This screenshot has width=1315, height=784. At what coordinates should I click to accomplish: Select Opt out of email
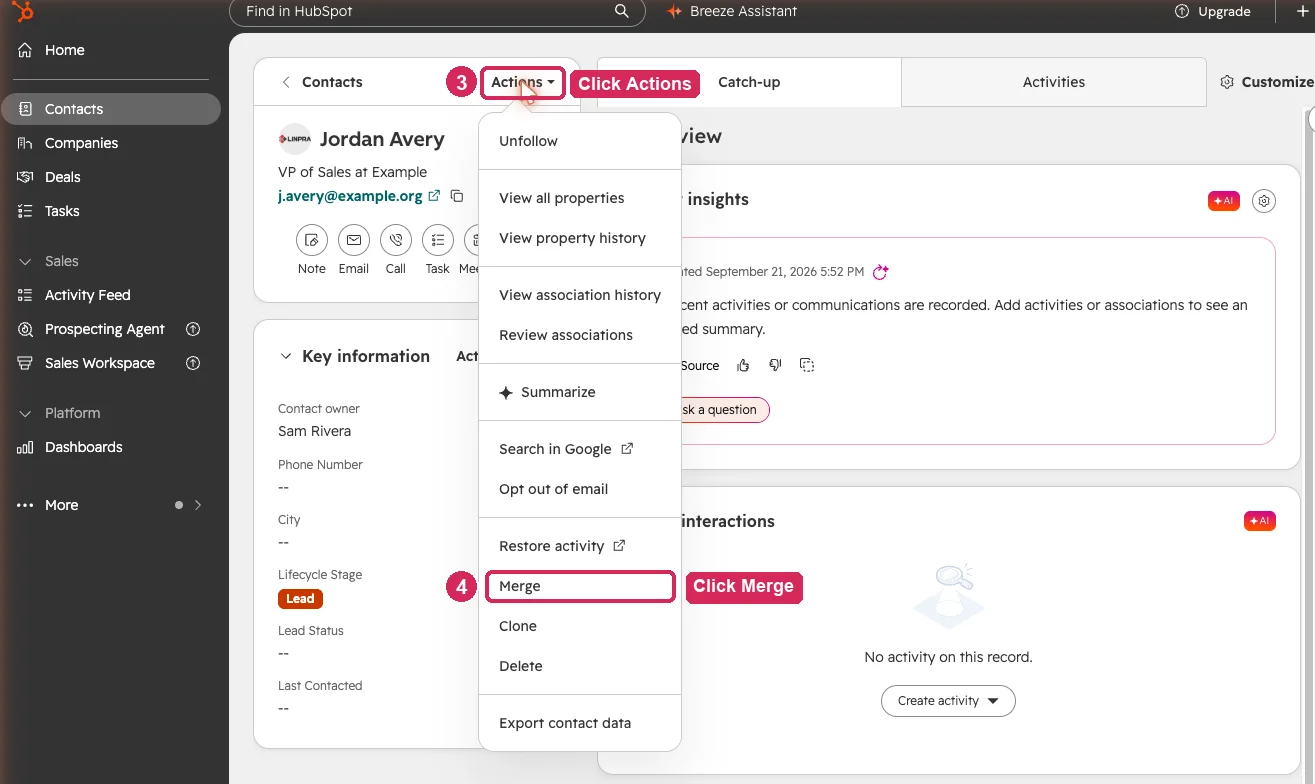[580, 489]
